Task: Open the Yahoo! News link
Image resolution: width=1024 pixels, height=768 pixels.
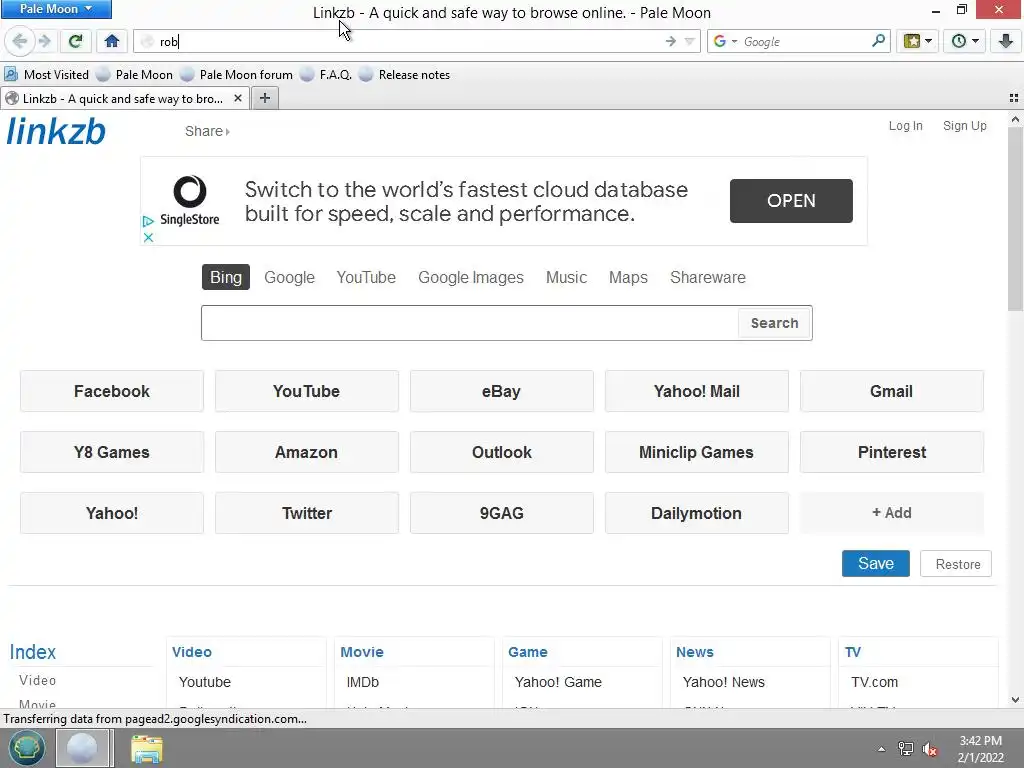Action: coord(724,682)
